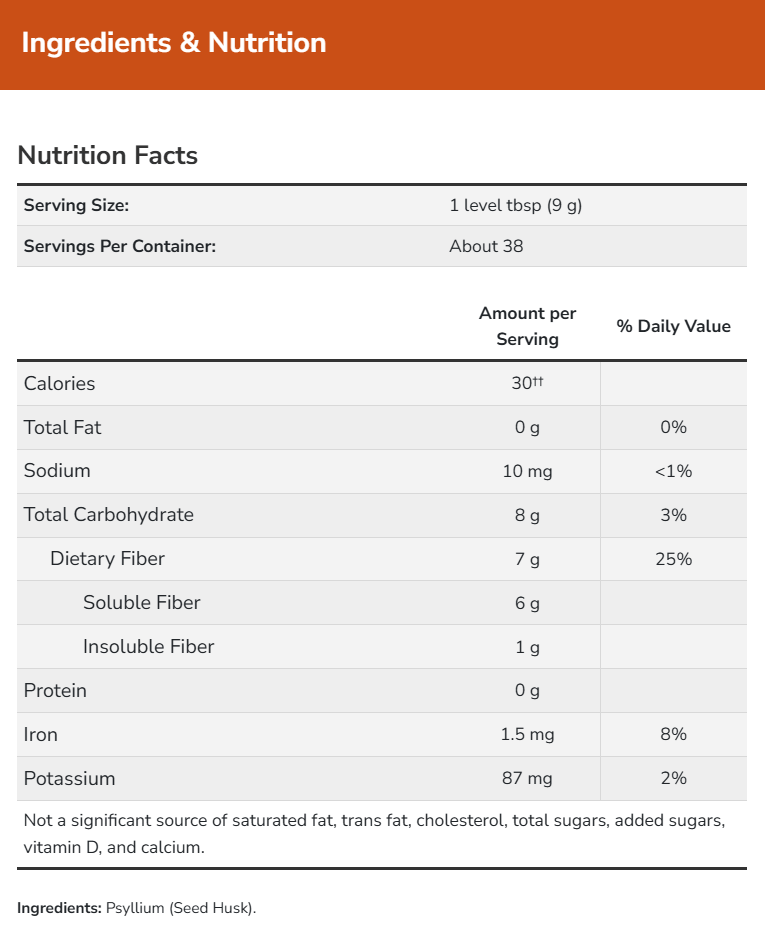
Task: Click the Amount per Serving column header
Action: click(527, 326)
